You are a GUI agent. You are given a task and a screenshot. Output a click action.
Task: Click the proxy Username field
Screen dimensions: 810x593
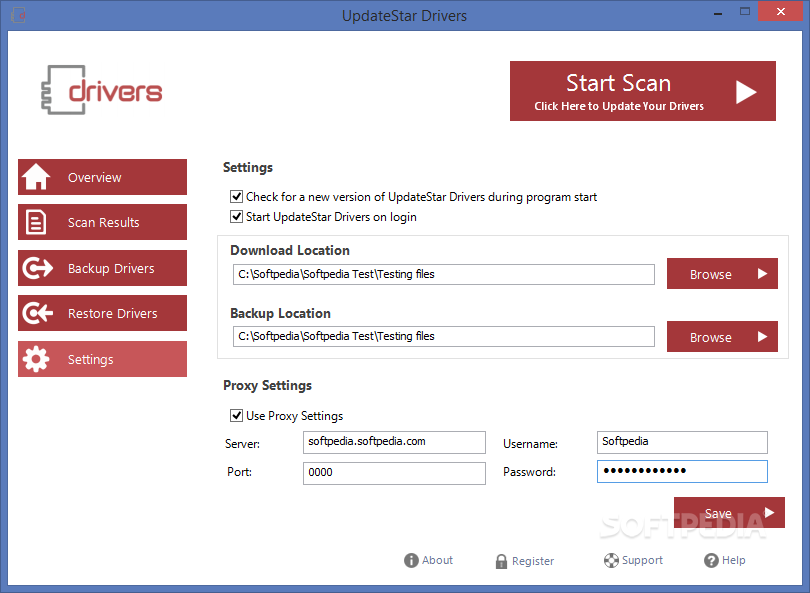click(682, 442)
